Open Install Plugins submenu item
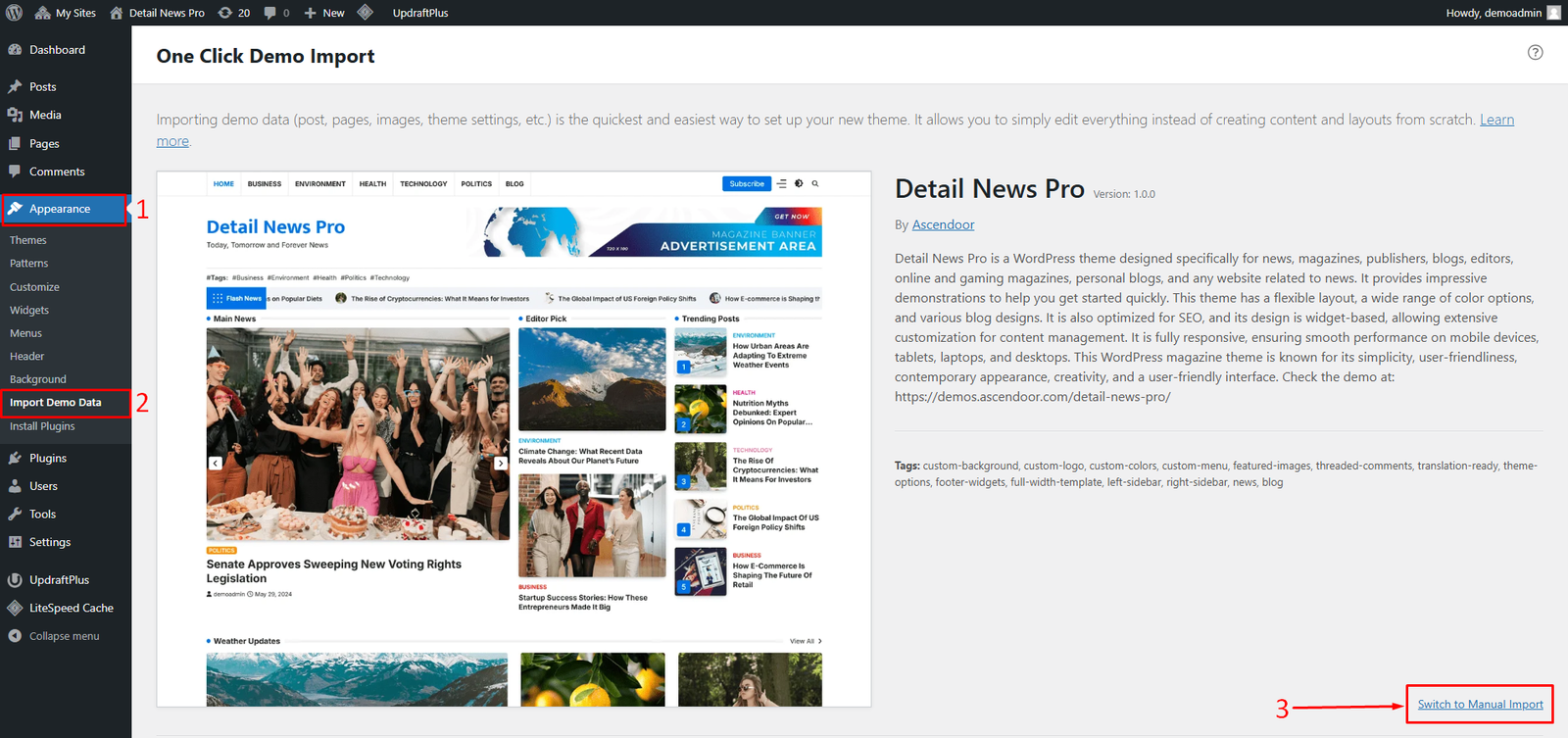 42,426
